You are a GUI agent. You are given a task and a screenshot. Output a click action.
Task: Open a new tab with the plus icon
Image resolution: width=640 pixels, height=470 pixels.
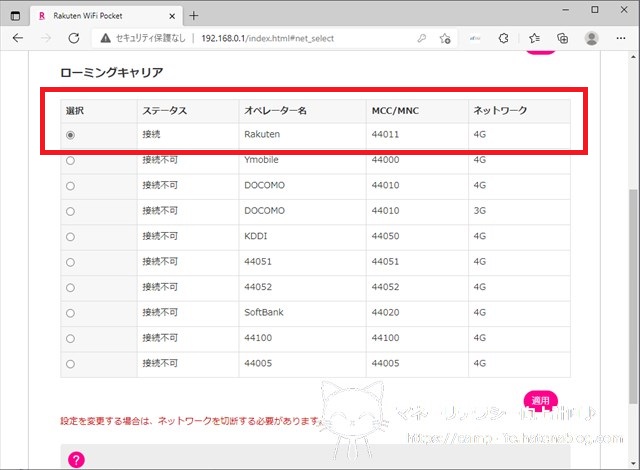coord(194,16)
